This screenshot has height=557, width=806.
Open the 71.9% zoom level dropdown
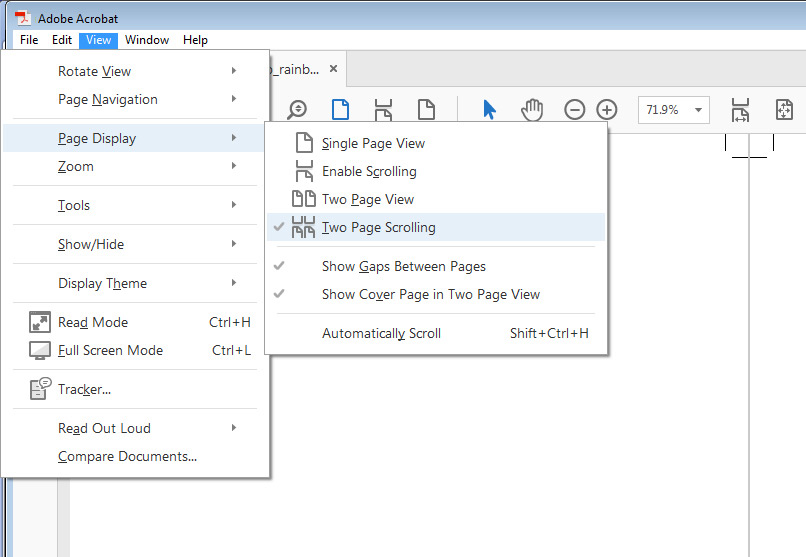[697, 110]
